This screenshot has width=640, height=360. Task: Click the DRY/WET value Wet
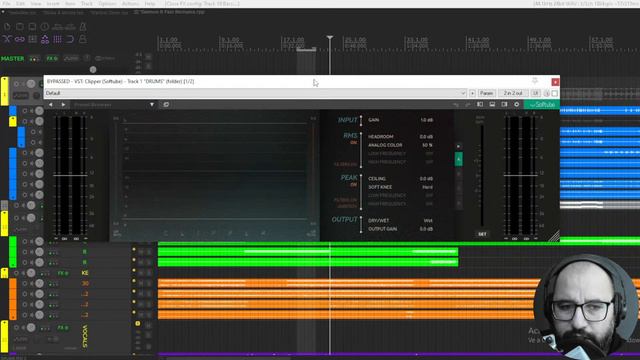[428, 221]
